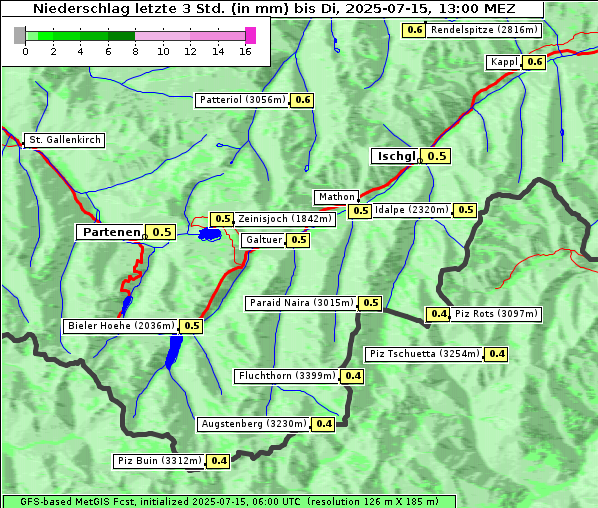Select the Partenen town label
Viewport: 598px width, 508px height.
coord(111,232)
